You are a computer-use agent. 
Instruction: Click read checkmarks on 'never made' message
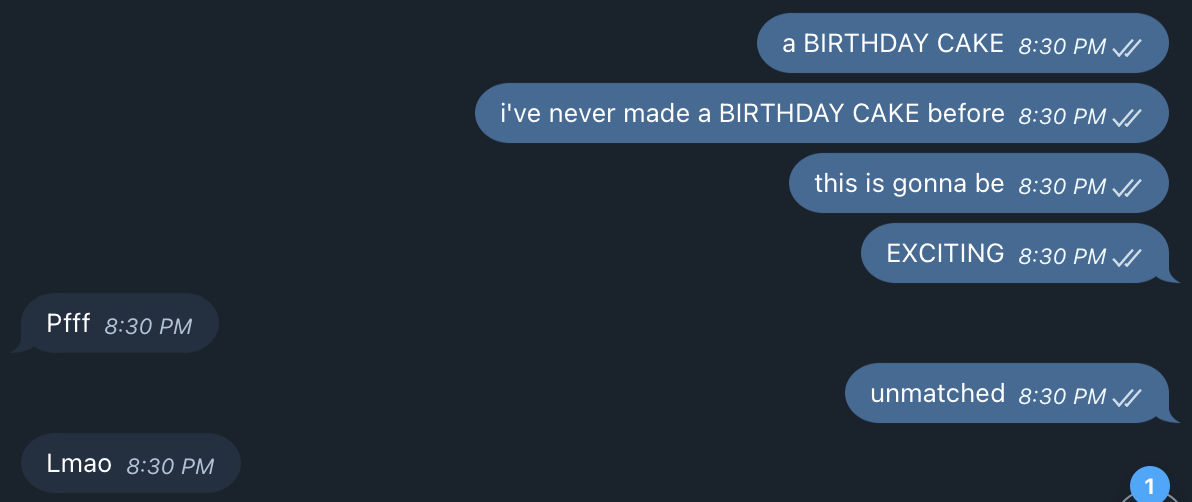click(x=1127, y=117)
